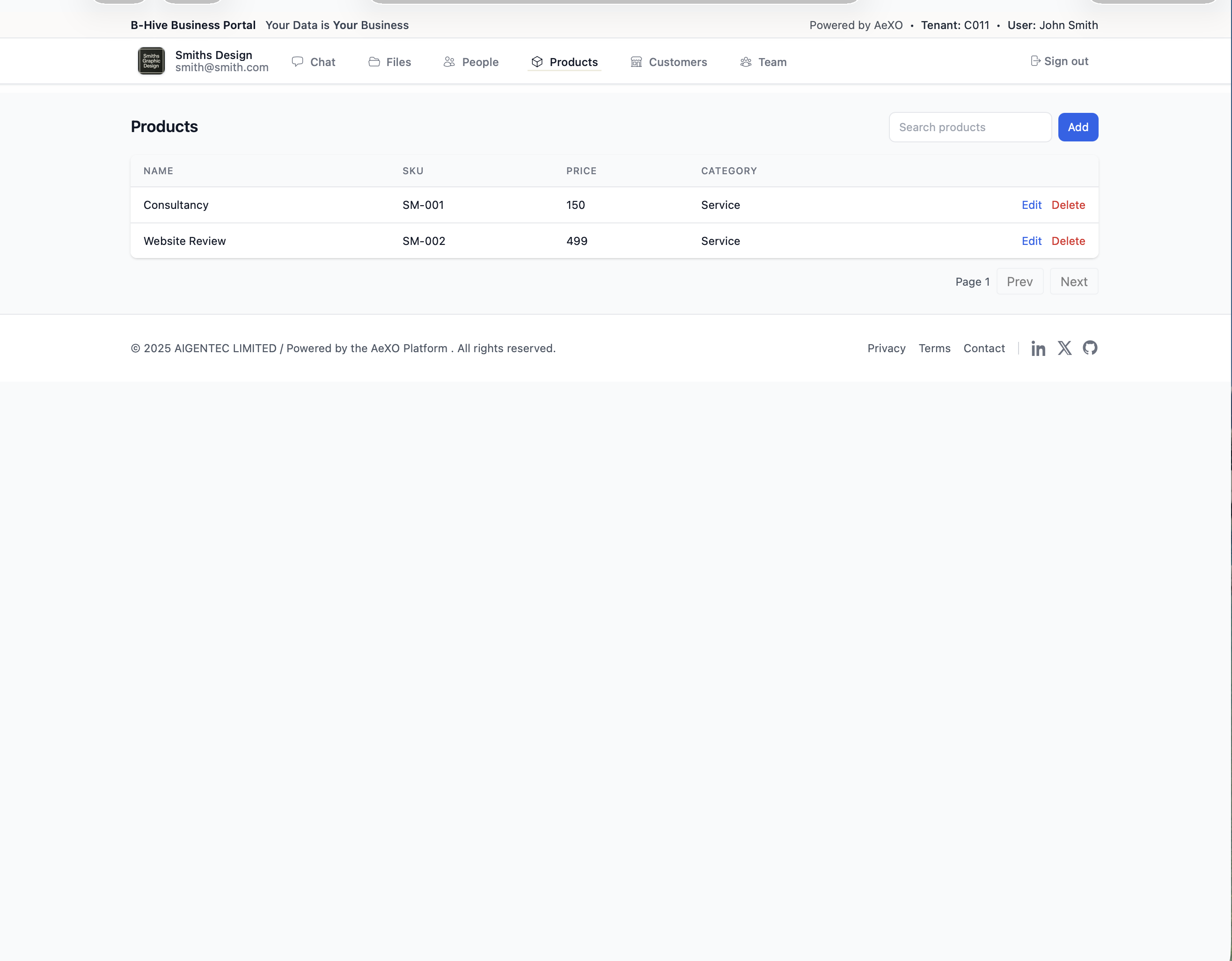The image size is (1232, 961).
Task: Click the Smiths Design logo thumbnail
Action: click(x=151, y=61)
